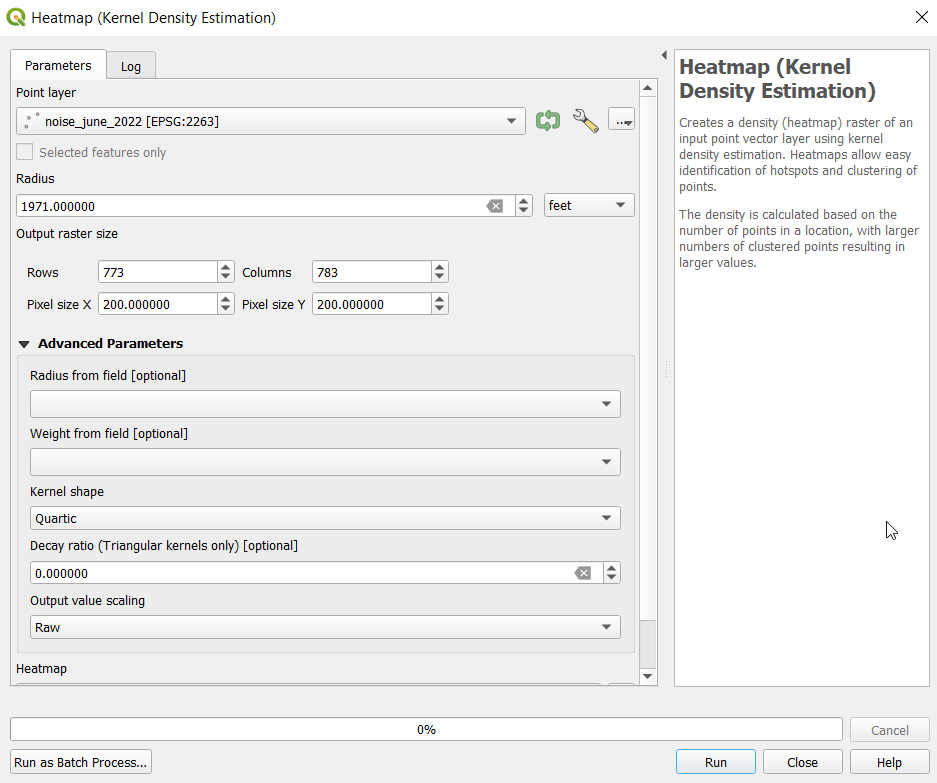Open the Help button

[x=889, y=762]
